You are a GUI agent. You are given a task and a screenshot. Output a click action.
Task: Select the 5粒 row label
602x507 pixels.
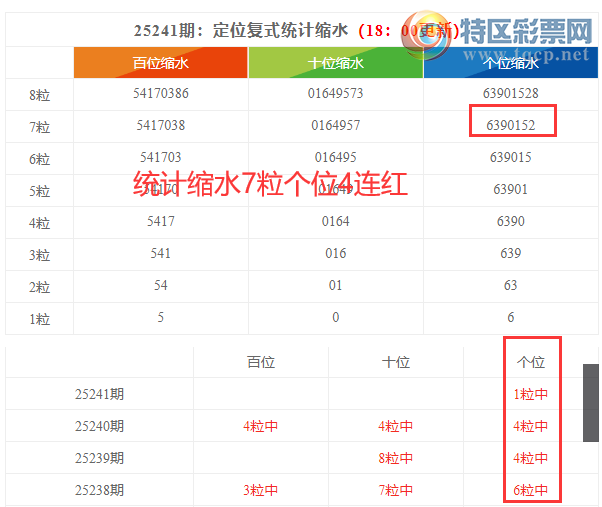pyautogui.click(x=40, y=191)
